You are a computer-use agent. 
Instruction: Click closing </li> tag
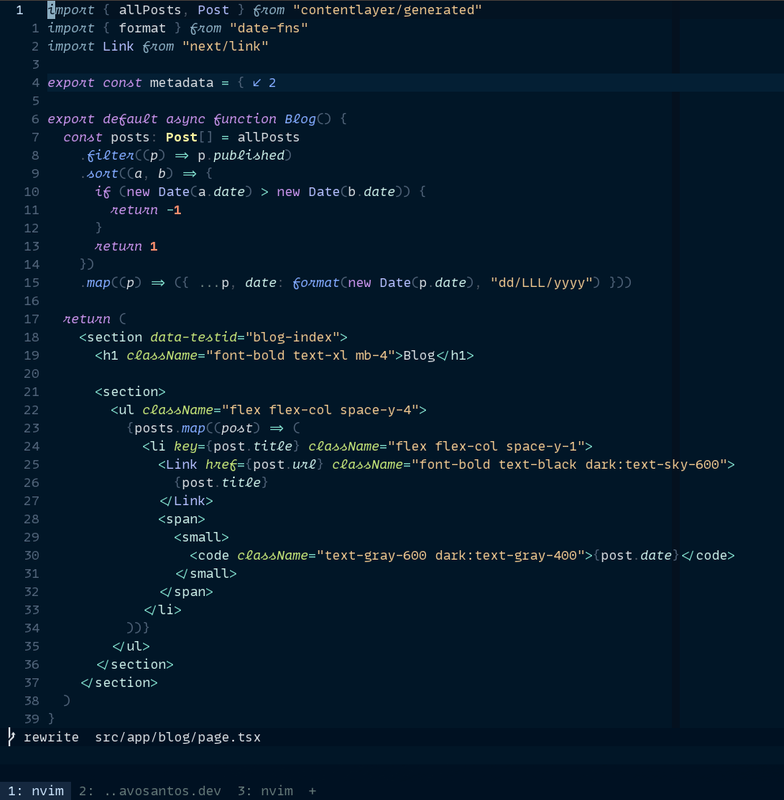pos(162,610)
